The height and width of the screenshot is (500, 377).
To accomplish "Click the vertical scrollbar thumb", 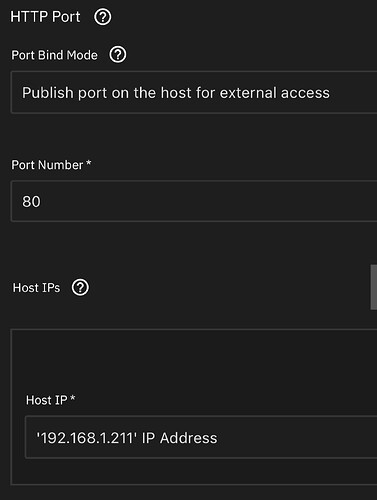I will click(x=374, y=287).
